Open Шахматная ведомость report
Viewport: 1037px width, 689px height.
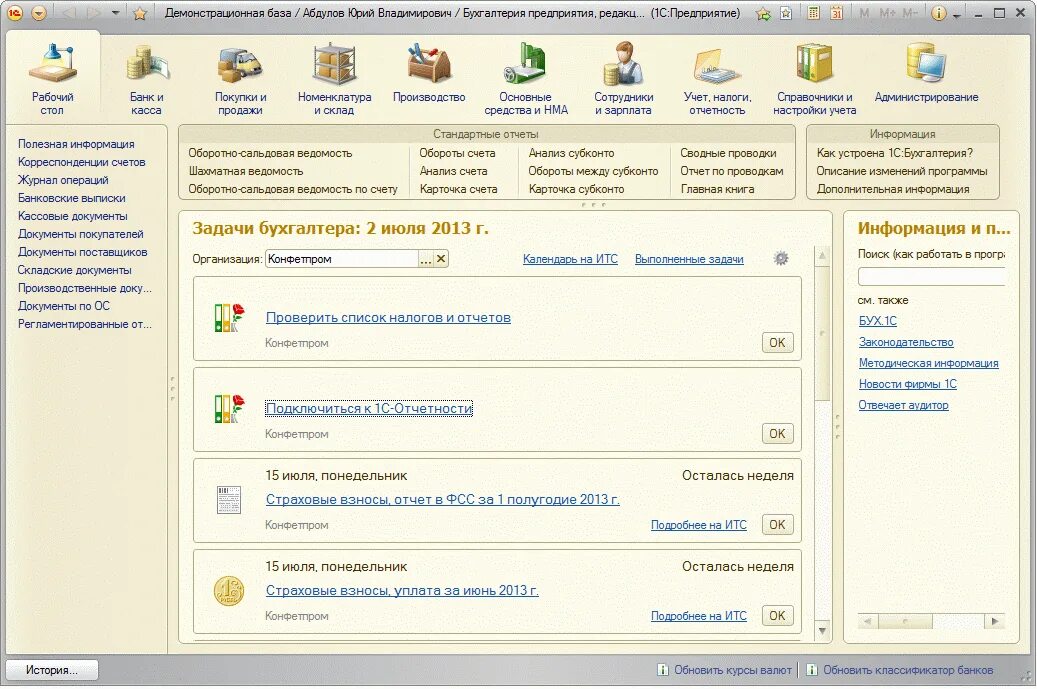click(x=245, y=171)
